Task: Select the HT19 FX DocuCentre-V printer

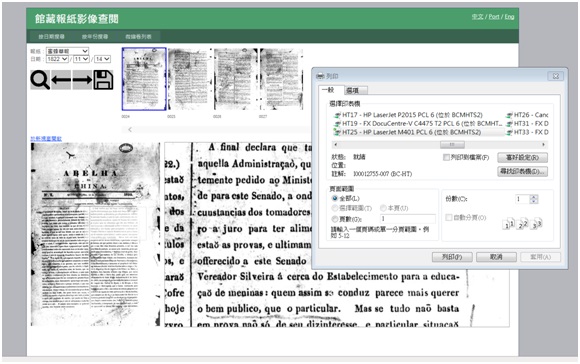Action: click(x=418, y=124)
